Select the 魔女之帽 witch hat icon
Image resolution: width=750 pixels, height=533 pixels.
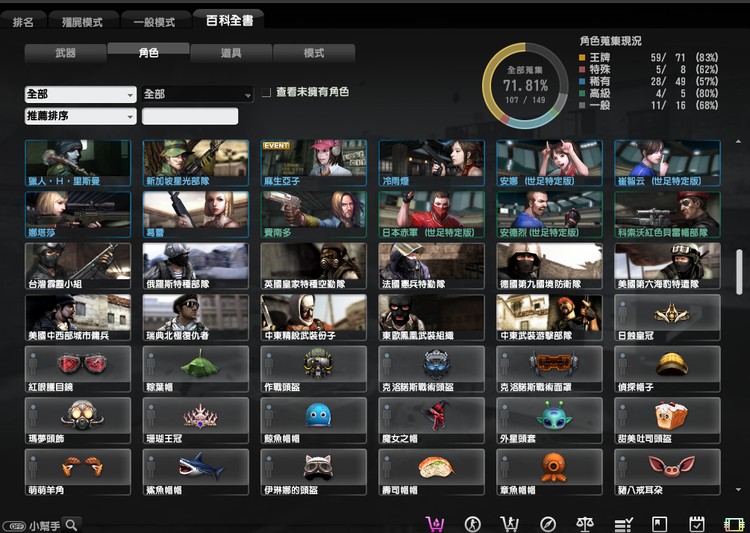436,415
